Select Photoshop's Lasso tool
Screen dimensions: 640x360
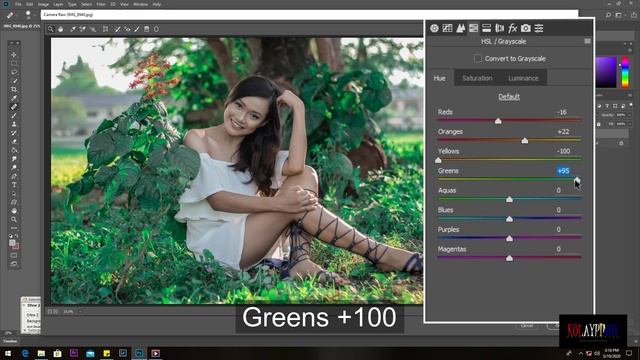[x=14, y=72]
